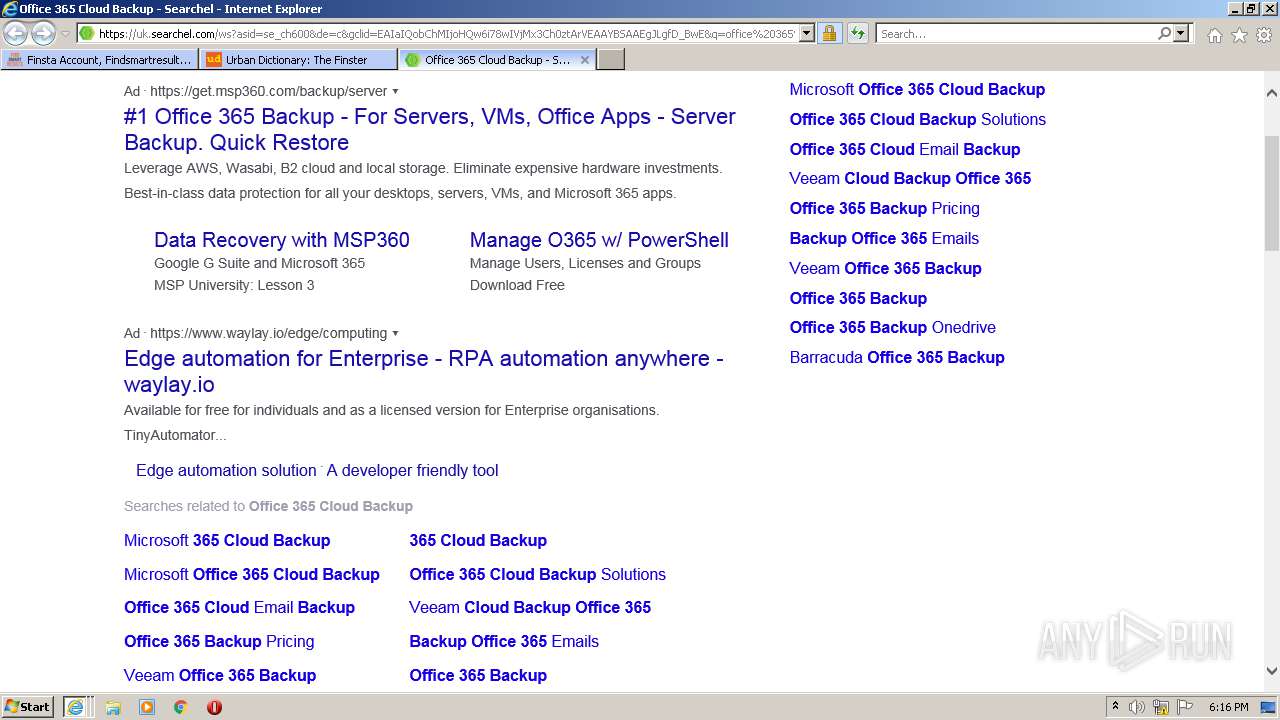Open the Opera taskbar icon
This screenshot has height=720, width=1280.
214,707
